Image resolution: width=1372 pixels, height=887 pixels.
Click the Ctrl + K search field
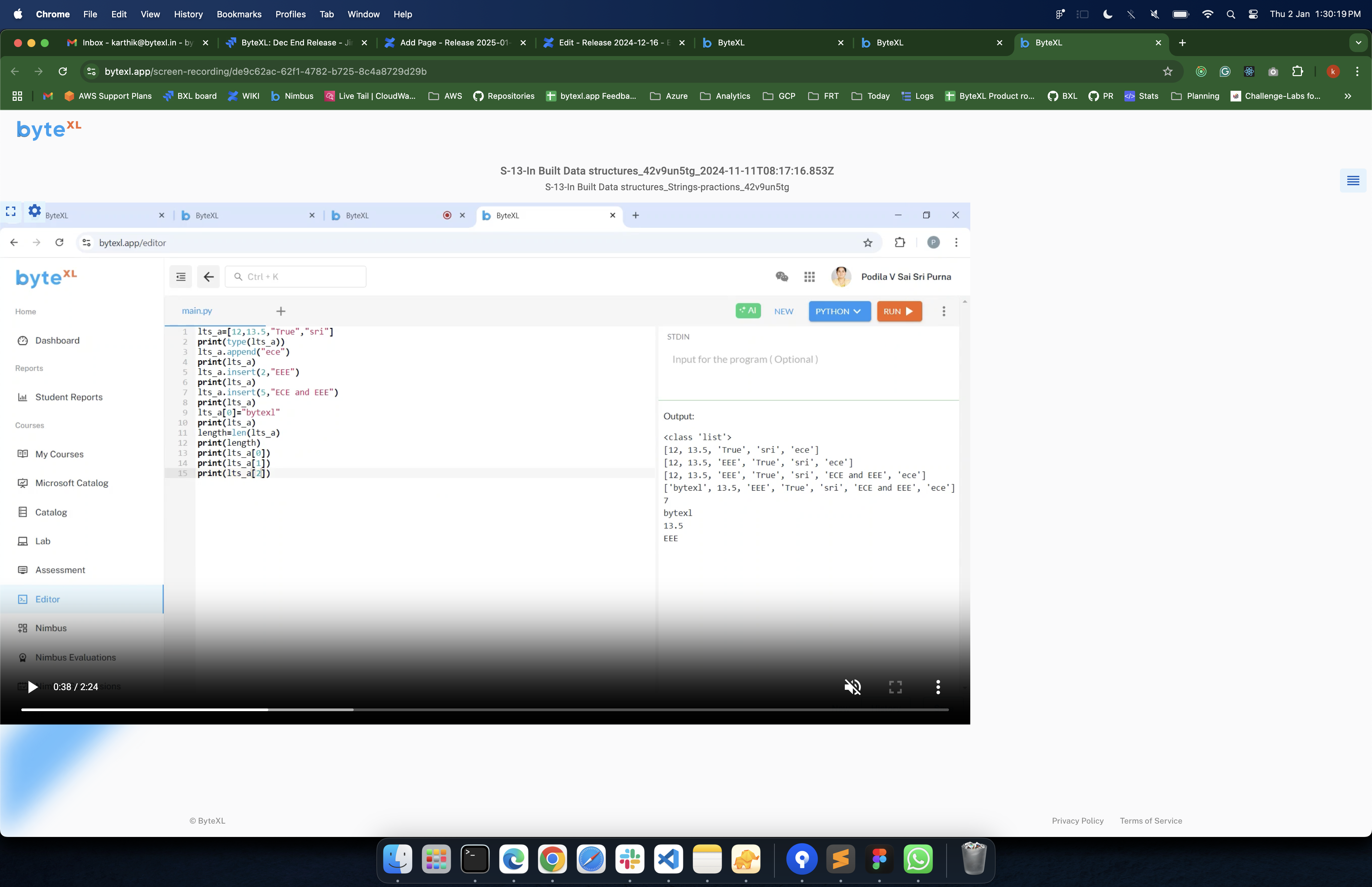[x=296, y=277]
